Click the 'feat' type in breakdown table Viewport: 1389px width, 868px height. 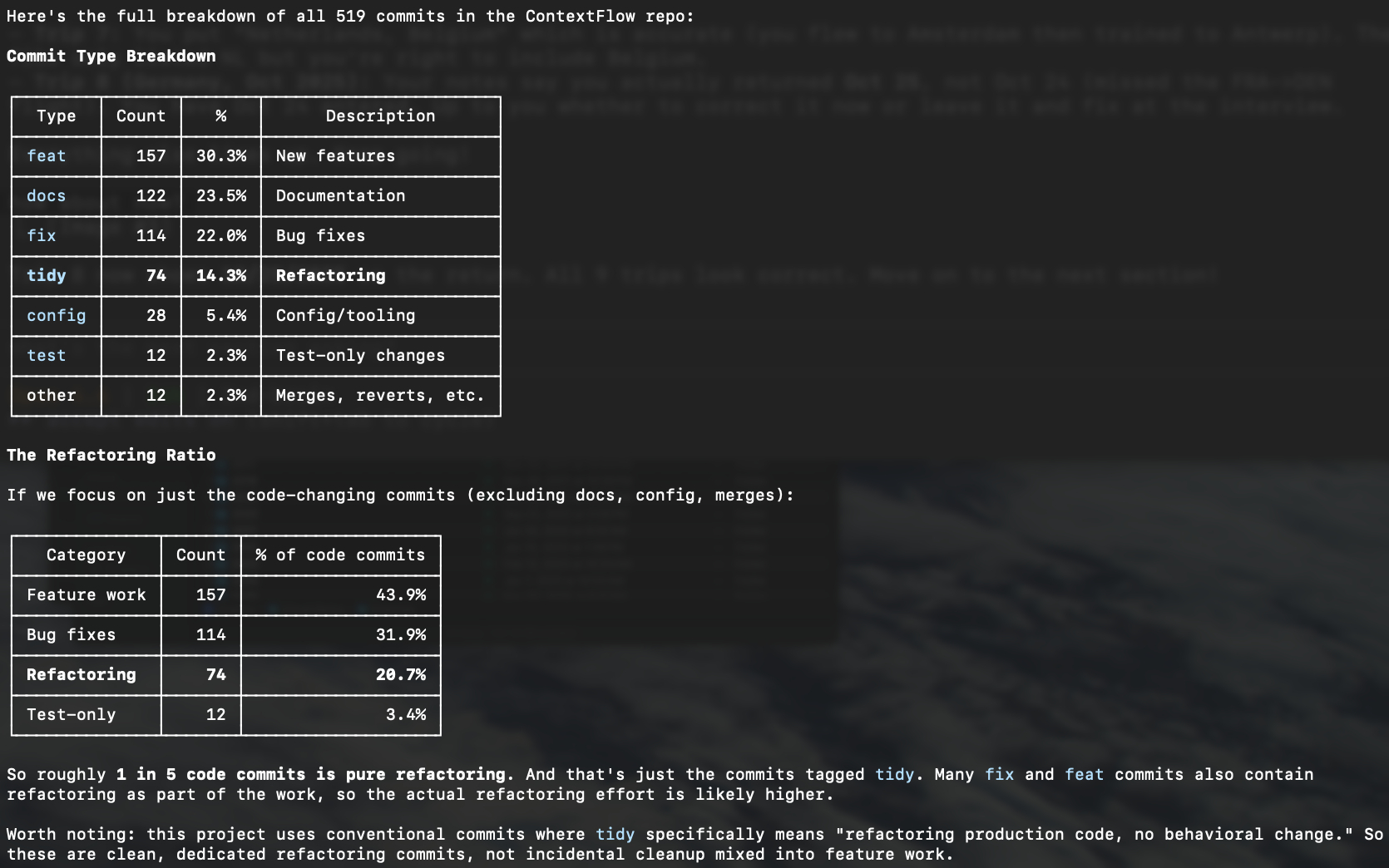tap(46, 156)
